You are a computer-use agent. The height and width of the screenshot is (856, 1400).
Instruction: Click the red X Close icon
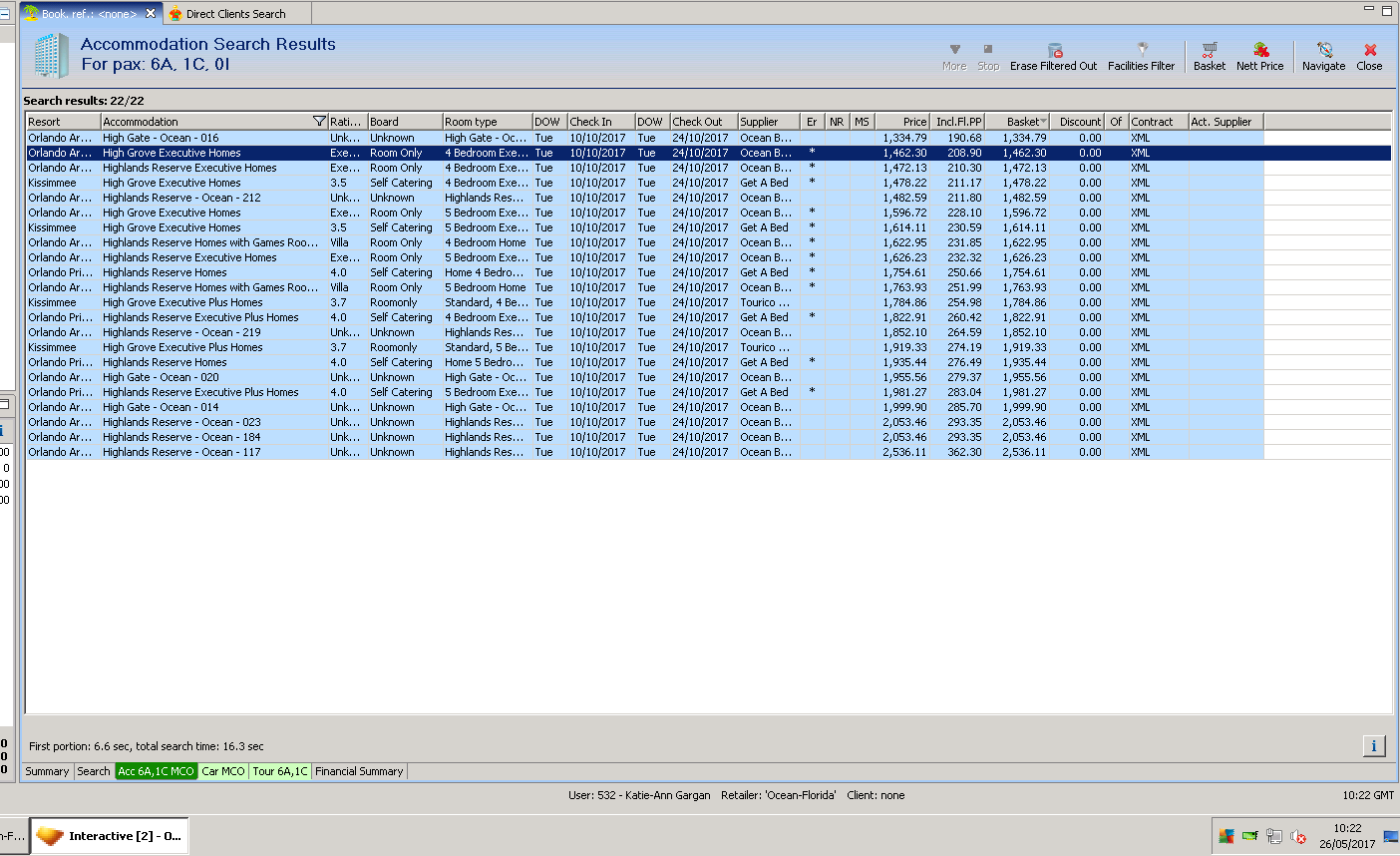[x=1370, y=50]
